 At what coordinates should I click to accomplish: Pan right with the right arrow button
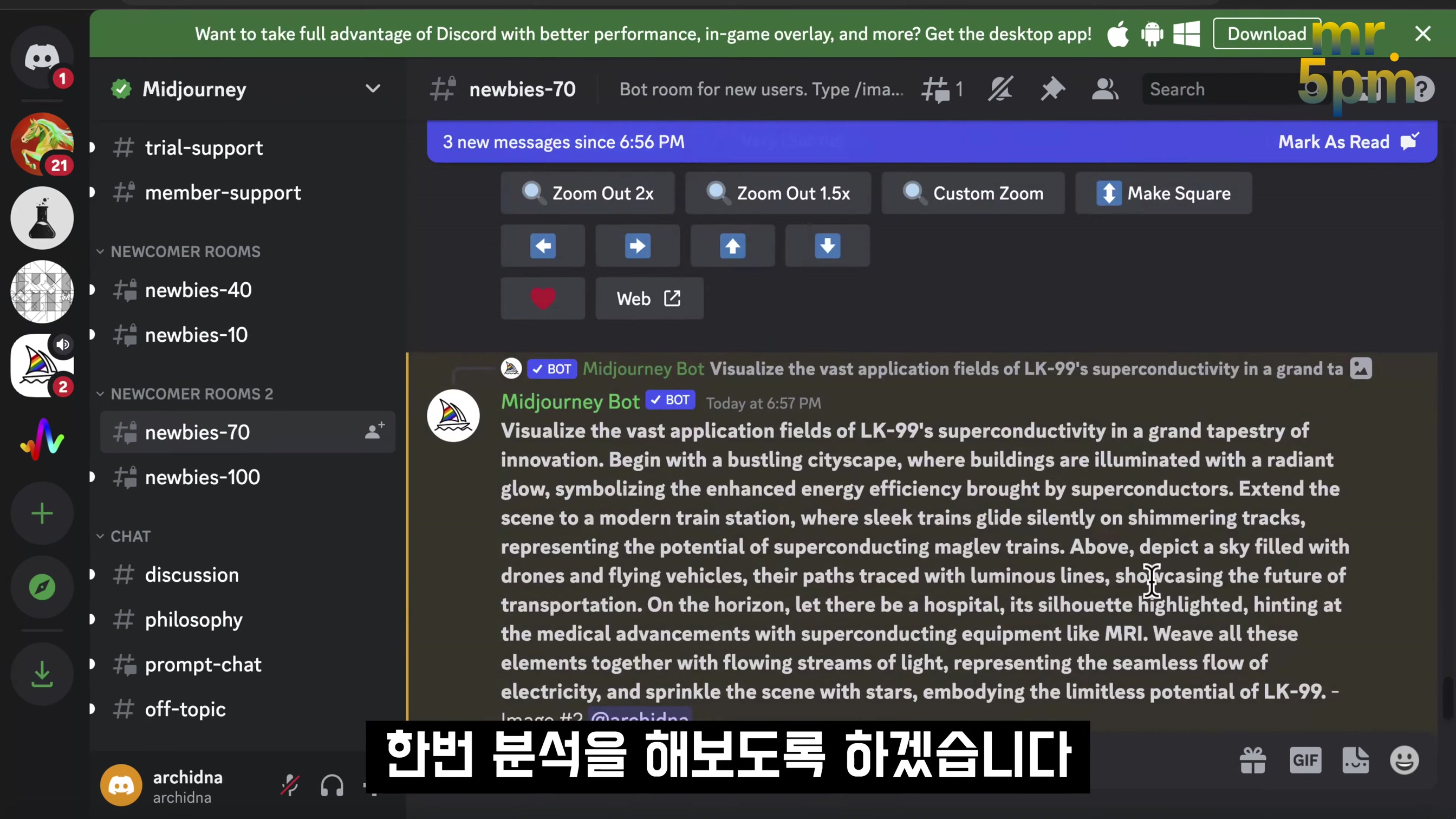click(638, 246)
